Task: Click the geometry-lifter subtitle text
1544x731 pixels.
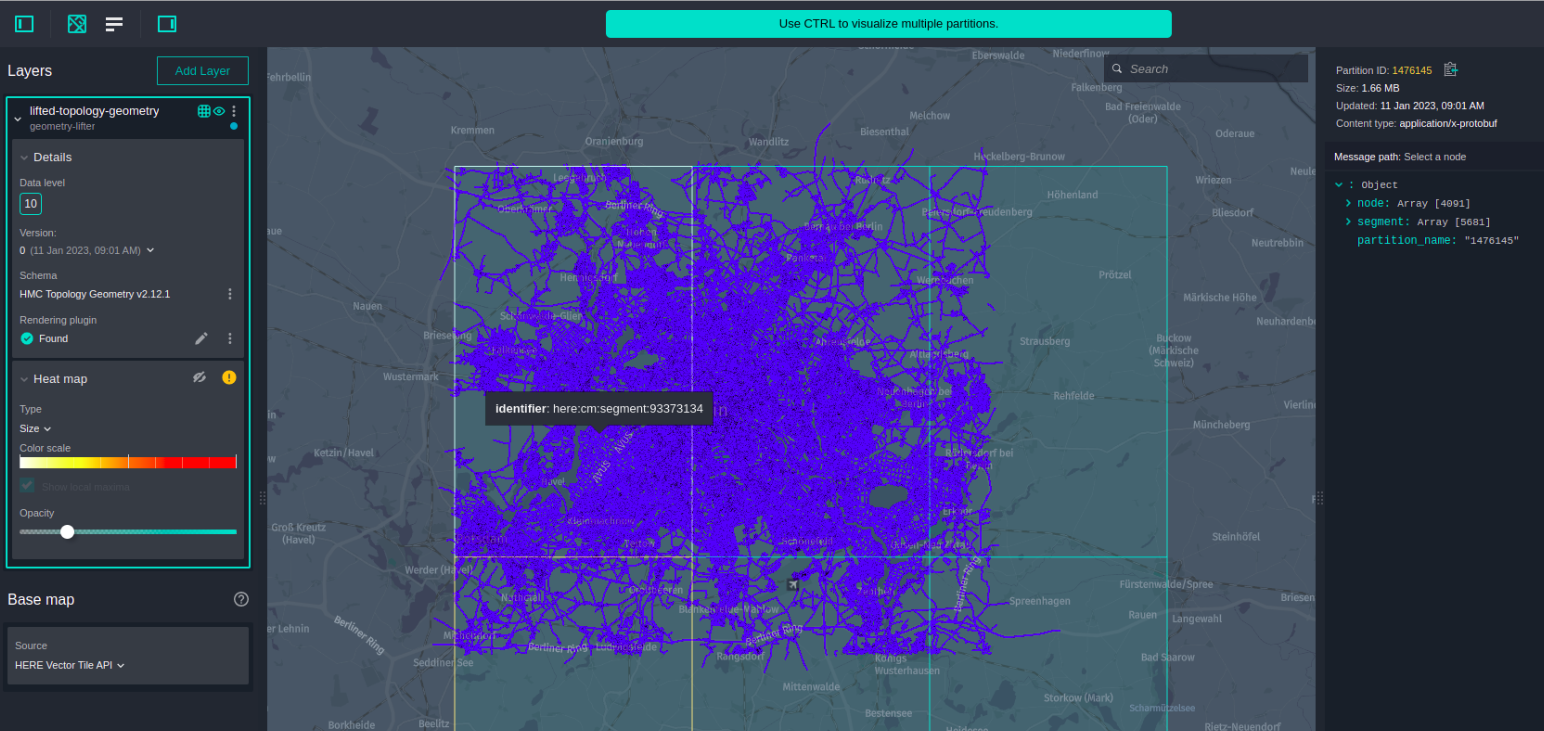Action: (62, 126)
